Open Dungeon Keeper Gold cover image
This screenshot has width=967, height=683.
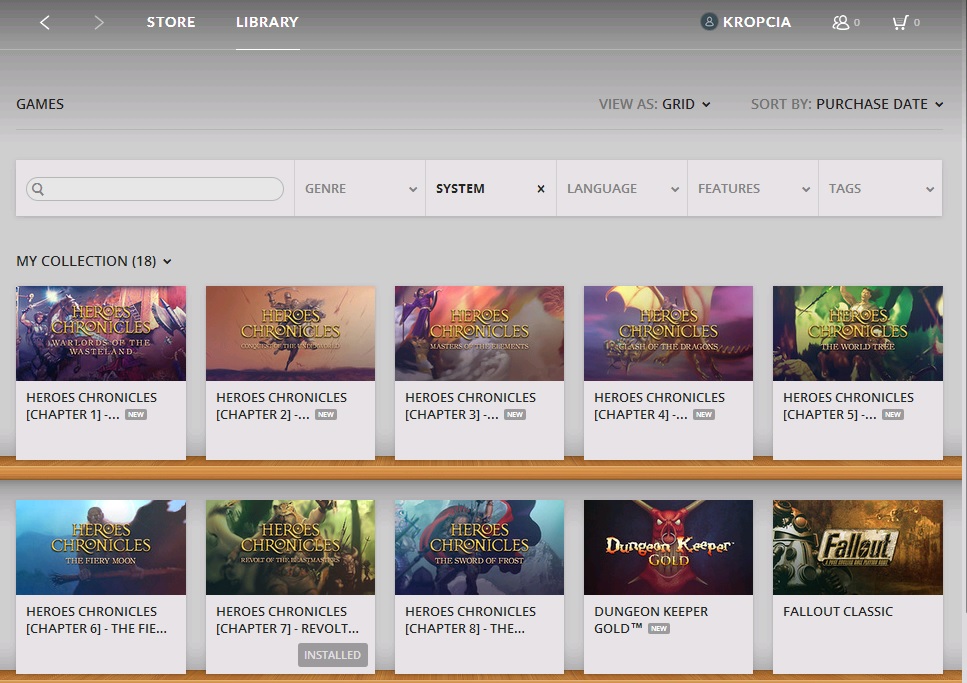(669, 547)
